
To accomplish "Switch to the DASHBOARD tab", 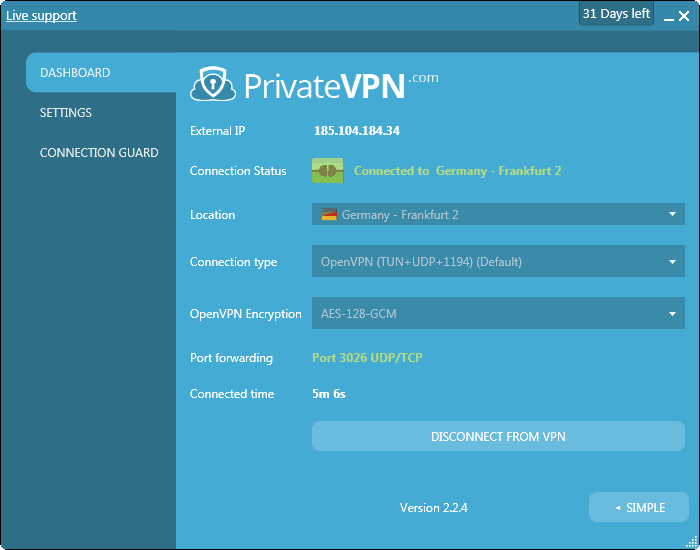I will point(101,73).
